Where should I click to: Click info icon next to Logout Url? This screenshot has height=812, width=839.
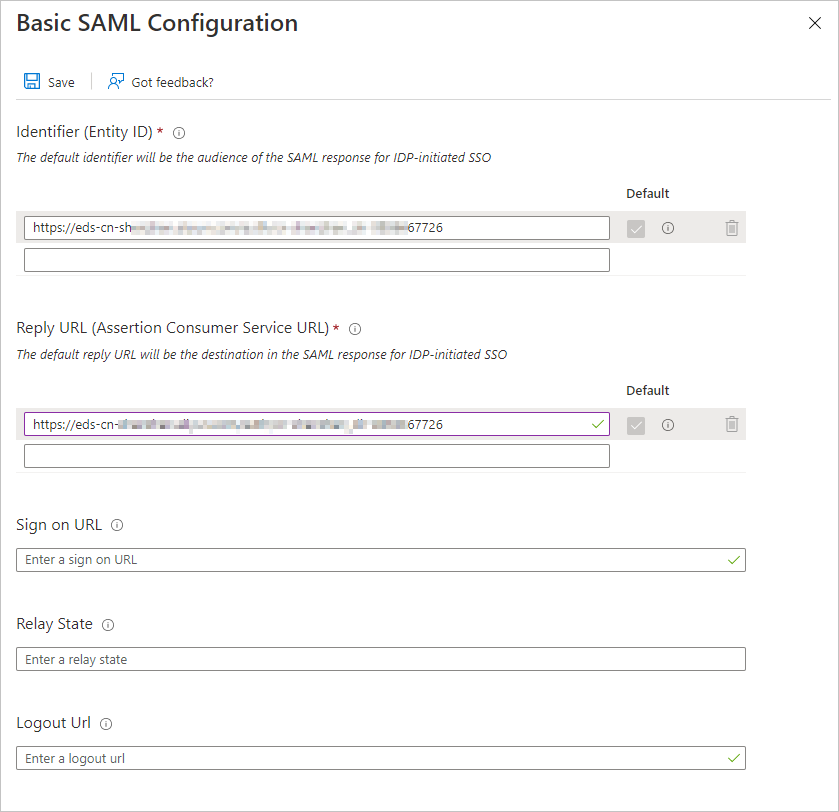(x=106, y=723)
